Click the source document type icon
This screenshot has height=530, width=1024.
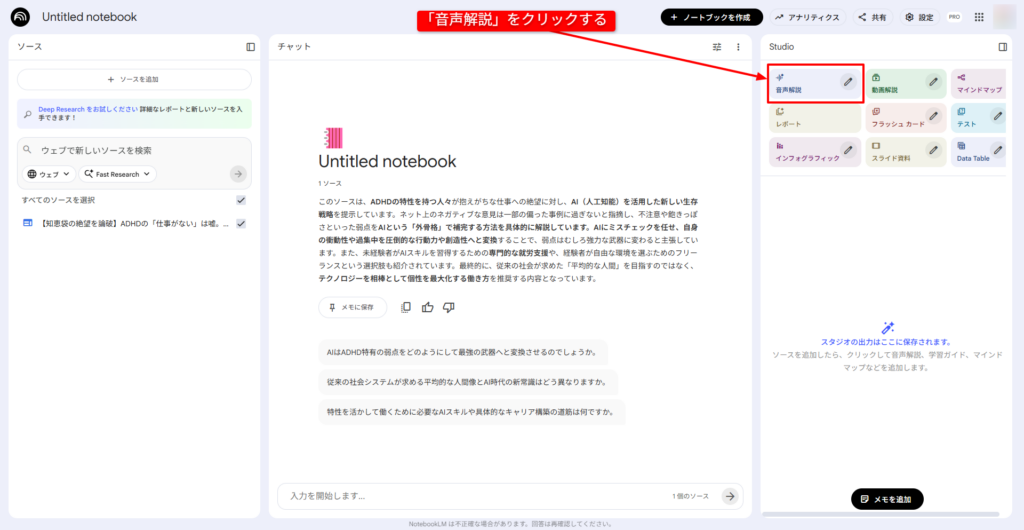(x=27, y=223)
